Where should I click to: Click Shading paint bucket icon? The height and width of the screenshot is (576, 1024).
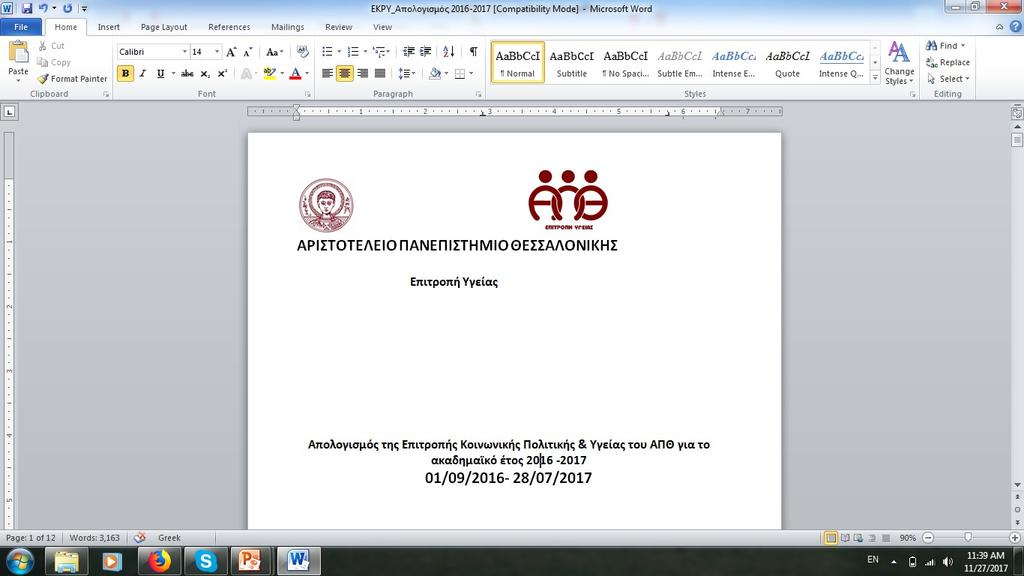point(435,73)
